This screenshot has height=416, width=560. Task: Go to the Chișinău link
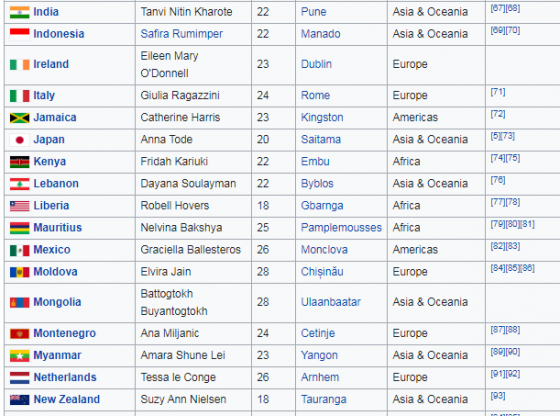(322, 272)
